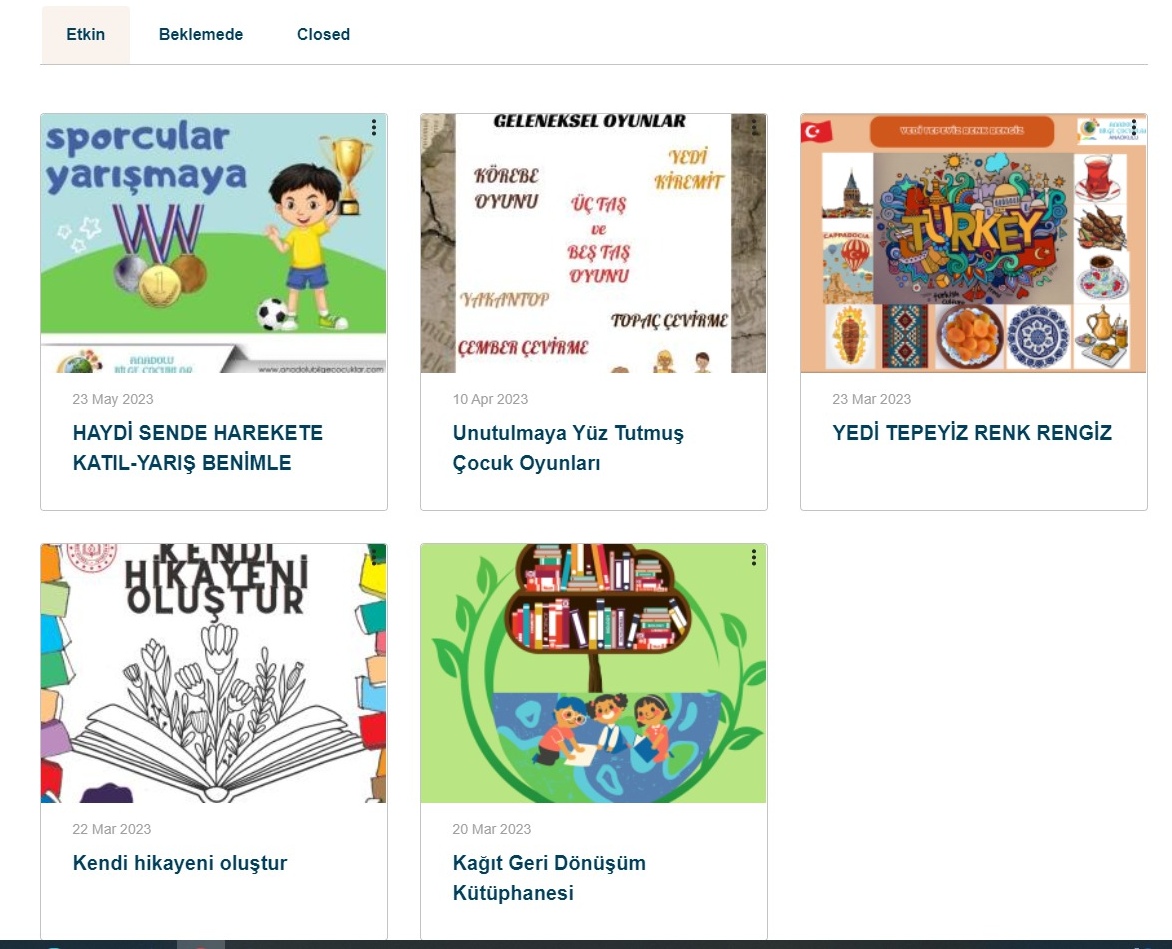Viewport: 1172px width, 949px height.
Task: Open Kağıt Geri Dönüşüm Kütüphanesi title link
Action: (549, 878)
